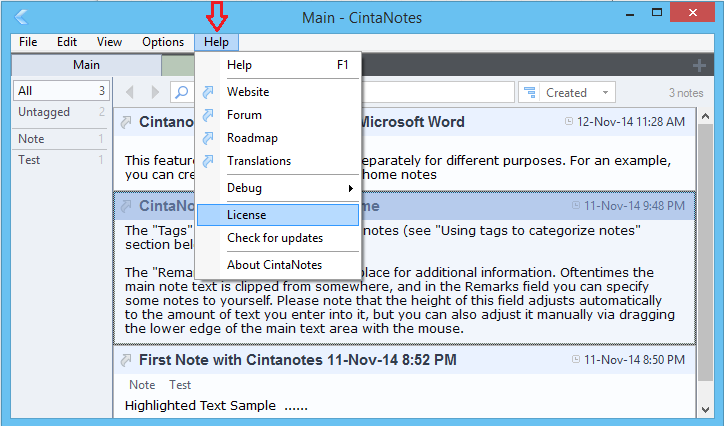Close the Help menu in menu bar
Screen dimensions: 724x426
(217, 42)
